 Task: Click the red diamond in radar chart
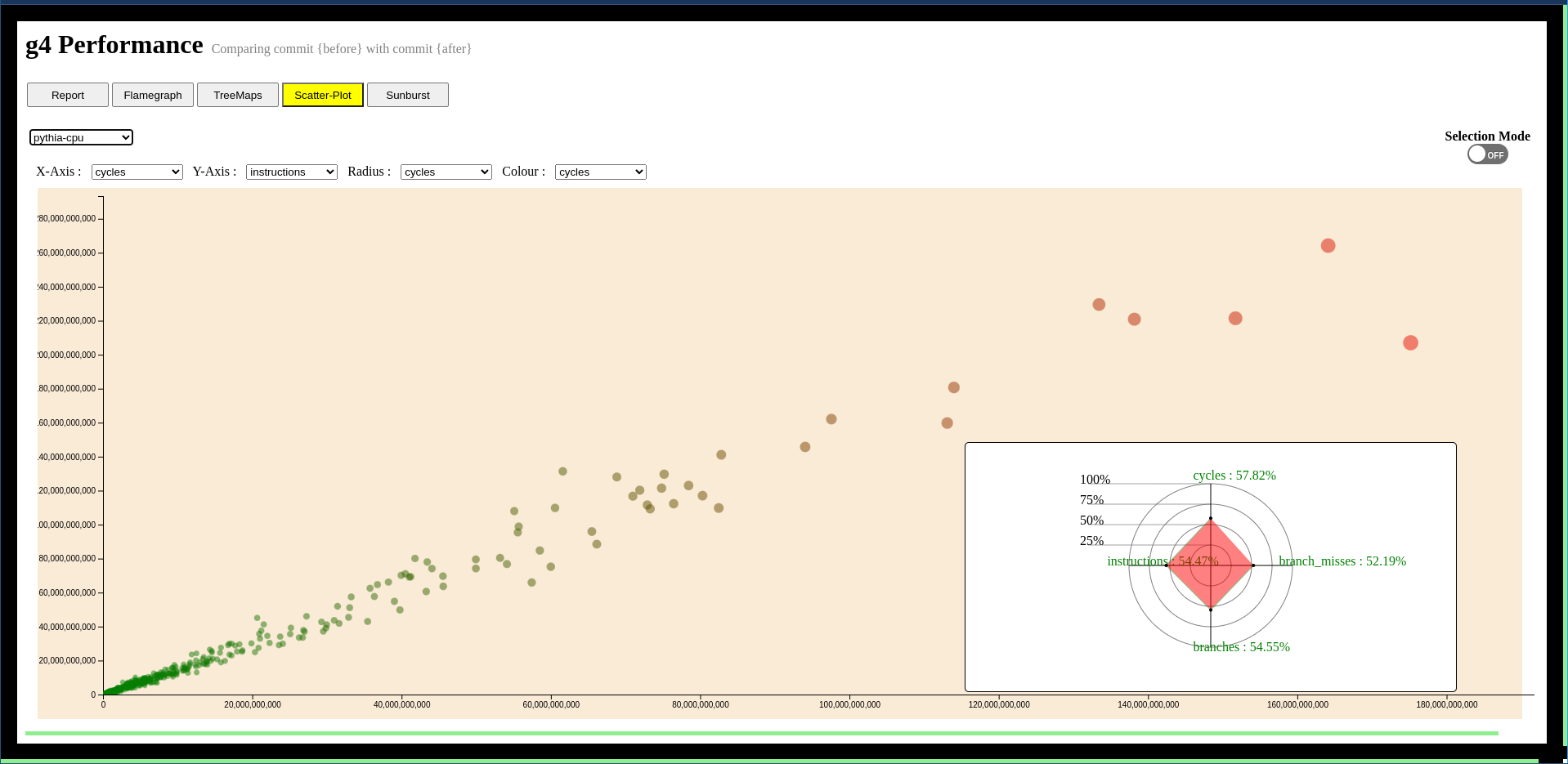[x=1211, y=565]
